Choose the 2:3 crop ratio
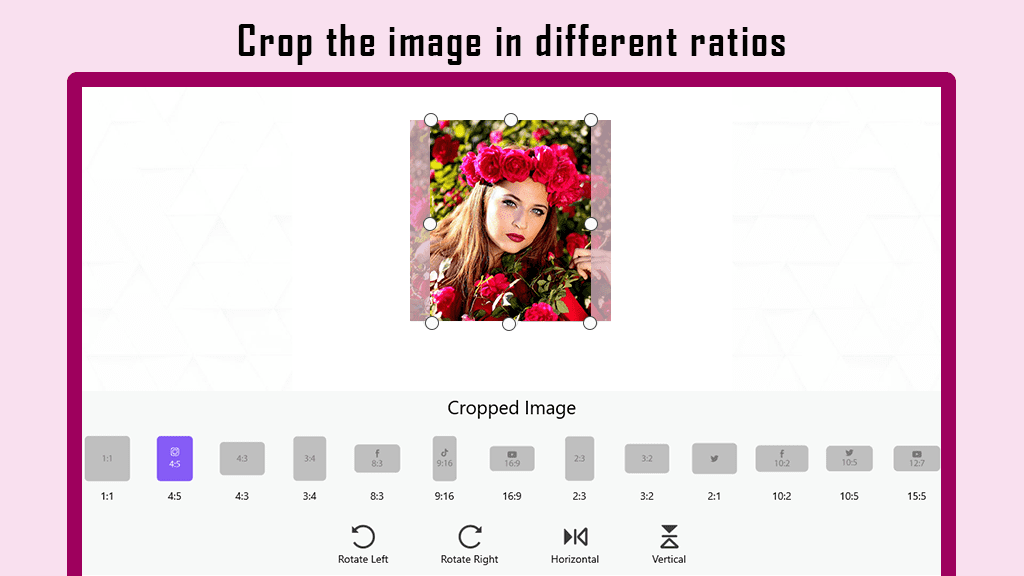 [x=579, y=458]
